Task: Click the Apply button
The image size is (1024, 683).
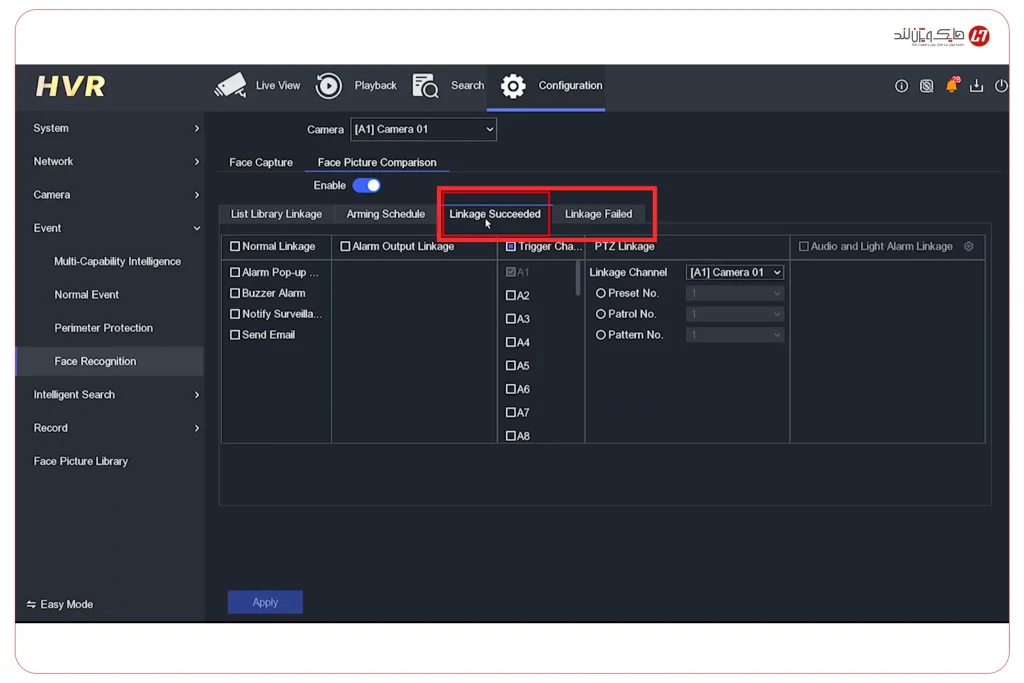Action: [x=265, y=602]
